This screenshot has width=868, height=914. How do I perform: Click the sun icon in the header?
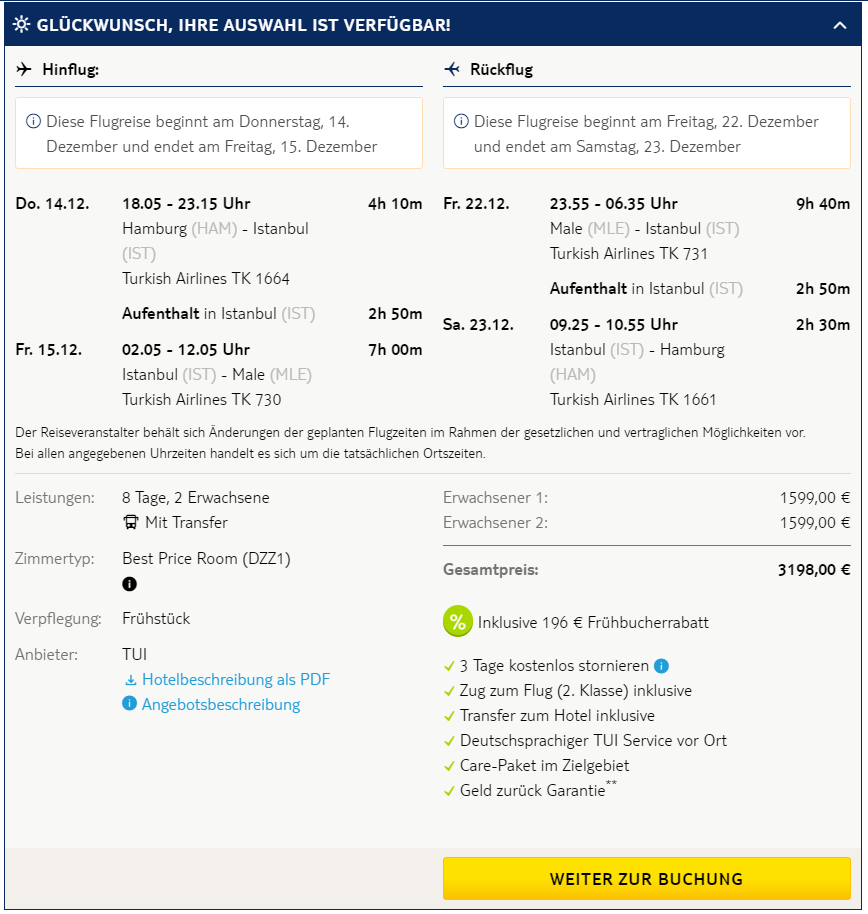click(21, 25)
